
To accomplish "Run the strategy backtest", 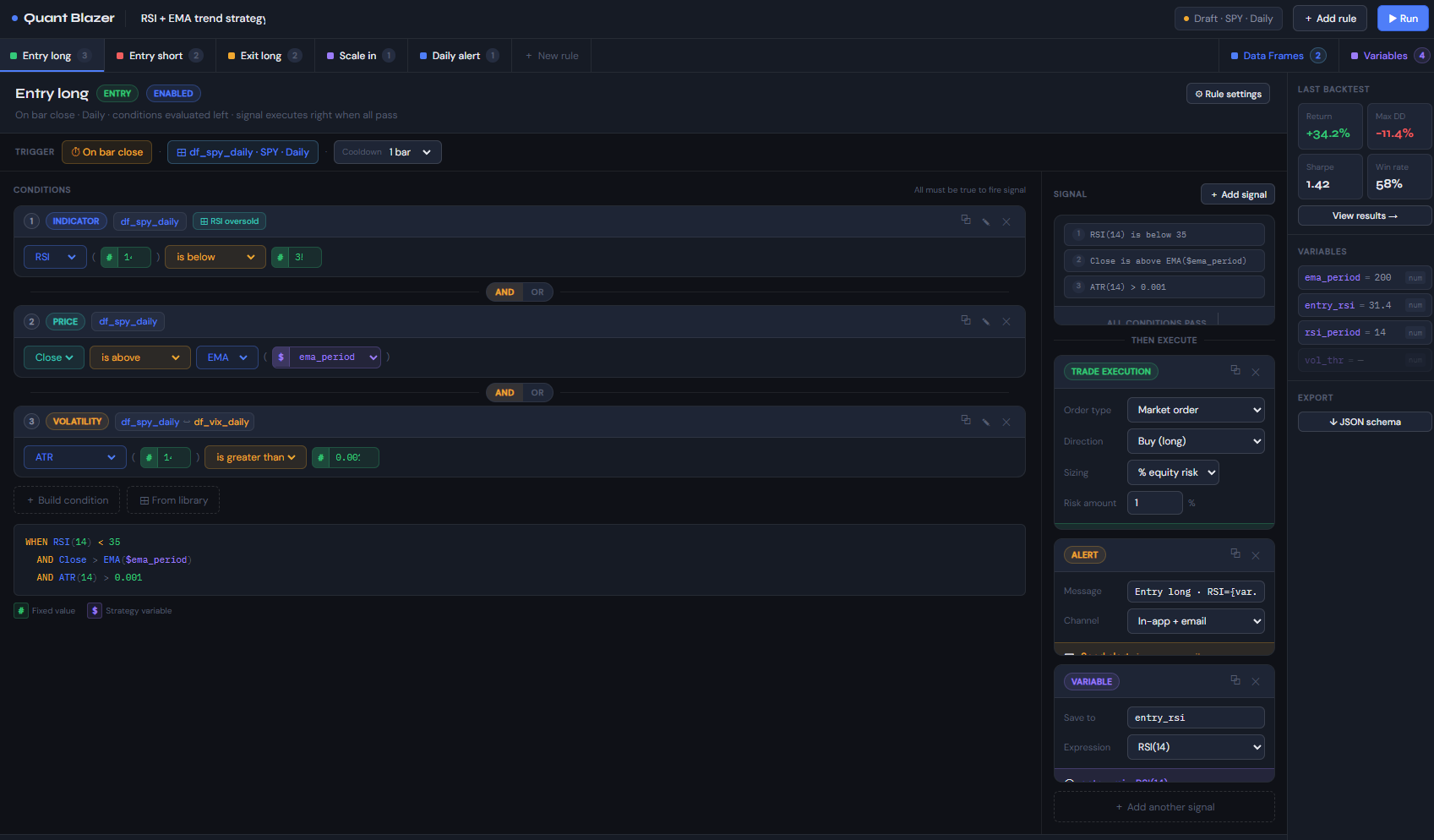I will coord(1402,18).
